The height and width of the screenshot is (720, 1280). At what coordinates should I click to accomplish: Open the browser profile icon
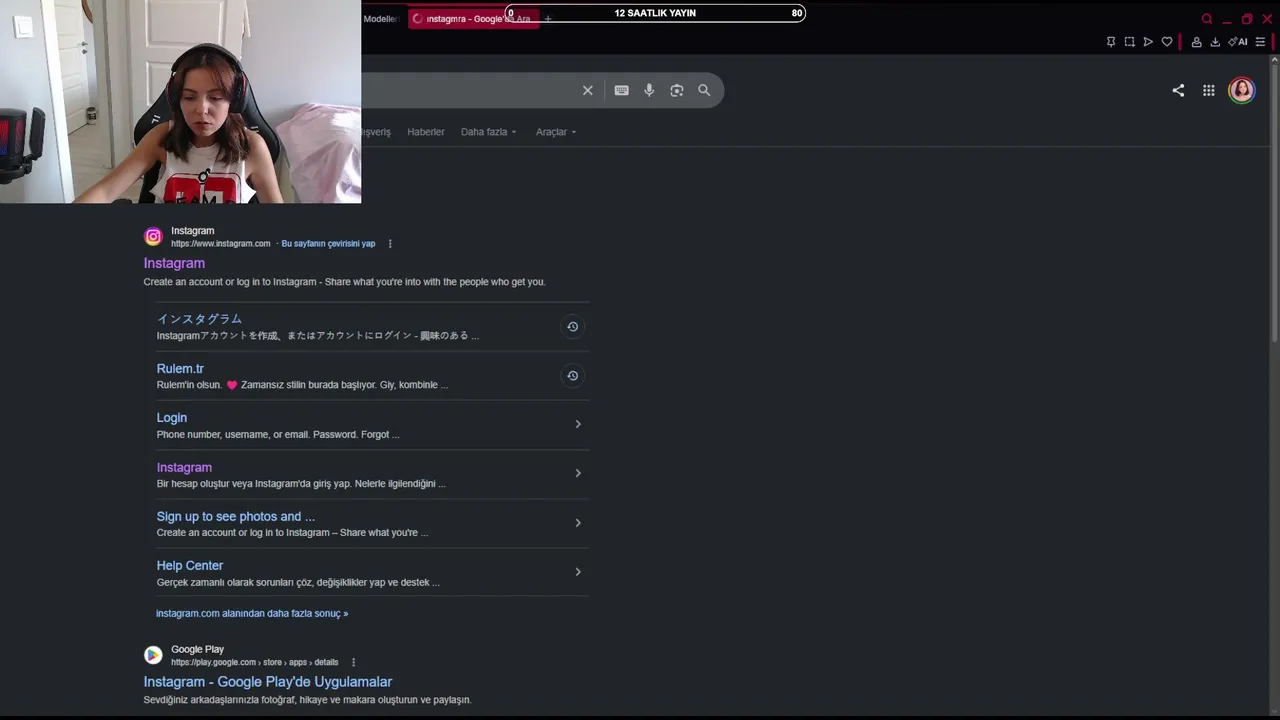(1196, 42)
